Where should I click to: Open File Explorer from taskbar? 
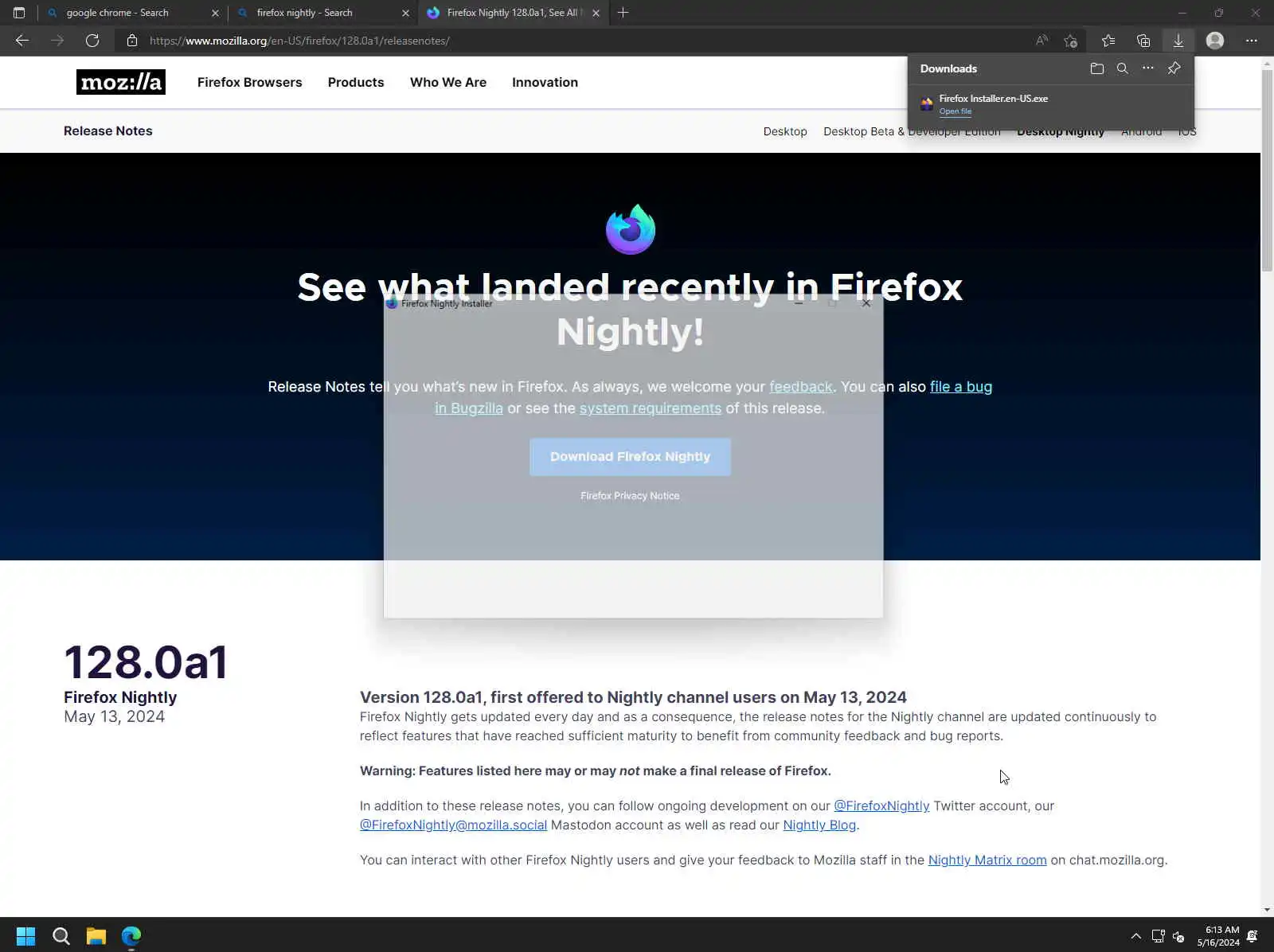[x=96, y=936]
